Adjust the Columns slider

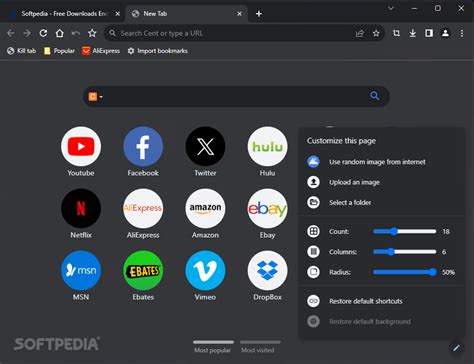(x=404, y=252)
